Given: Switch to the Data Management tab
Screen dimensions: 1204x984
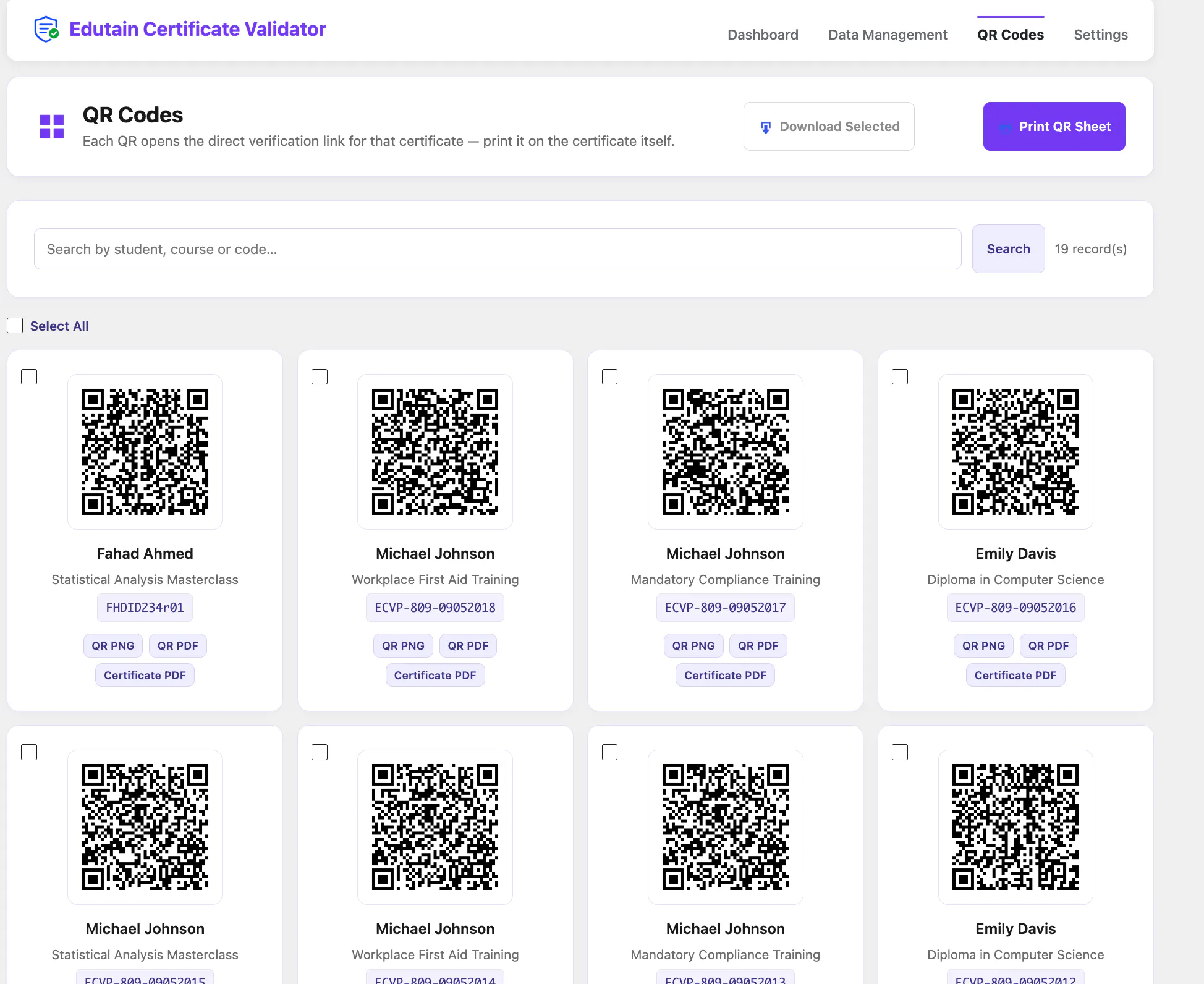Looking at the screenshot, I should coord(888,35).
